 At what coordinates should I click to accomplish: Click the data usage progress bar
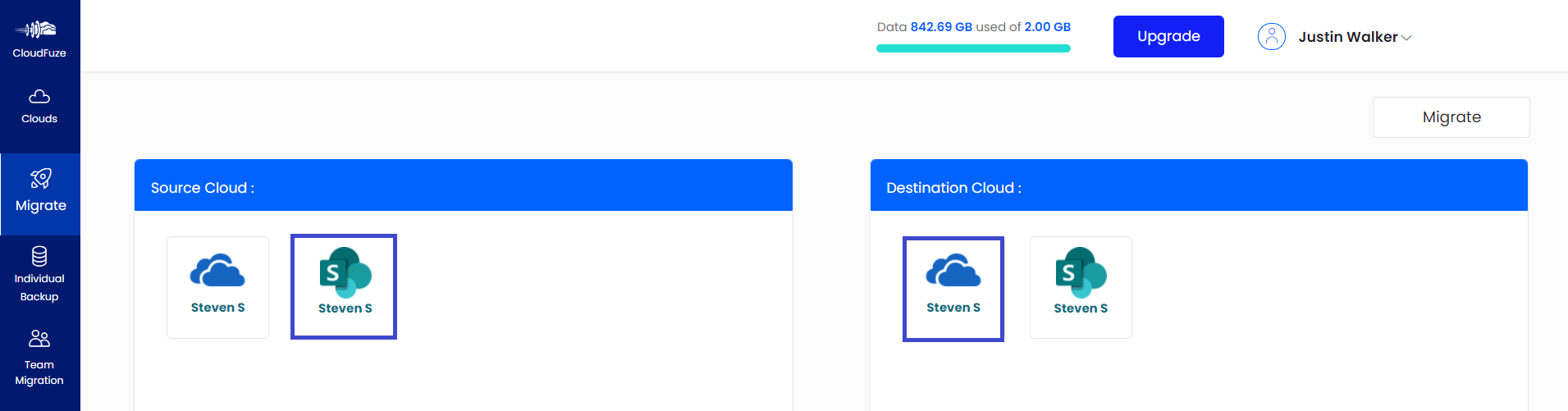click(x=973, y=48)
